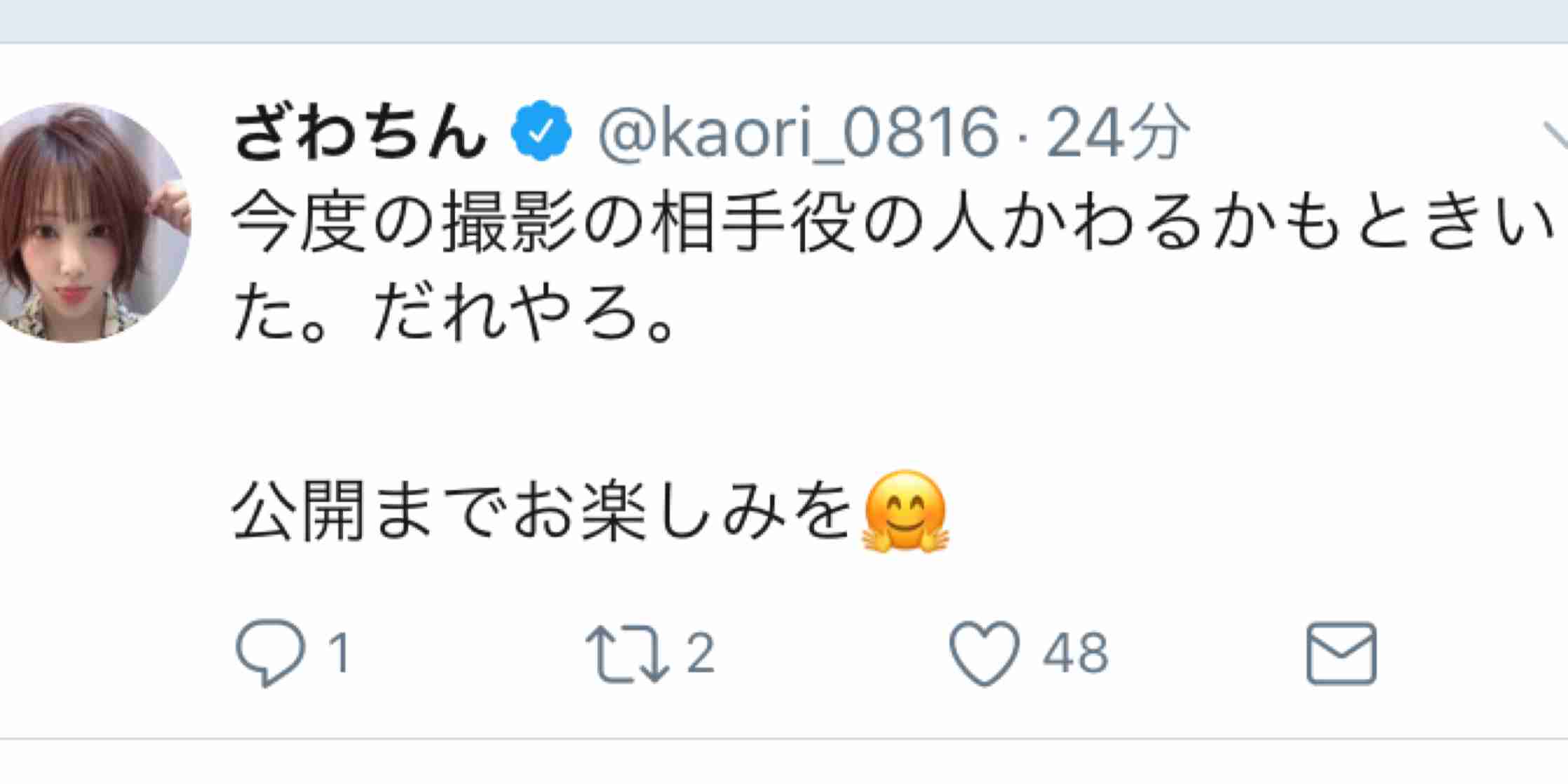Click the reply count 1
Viewport: 1568px width, 784px height.
[339, 654]
